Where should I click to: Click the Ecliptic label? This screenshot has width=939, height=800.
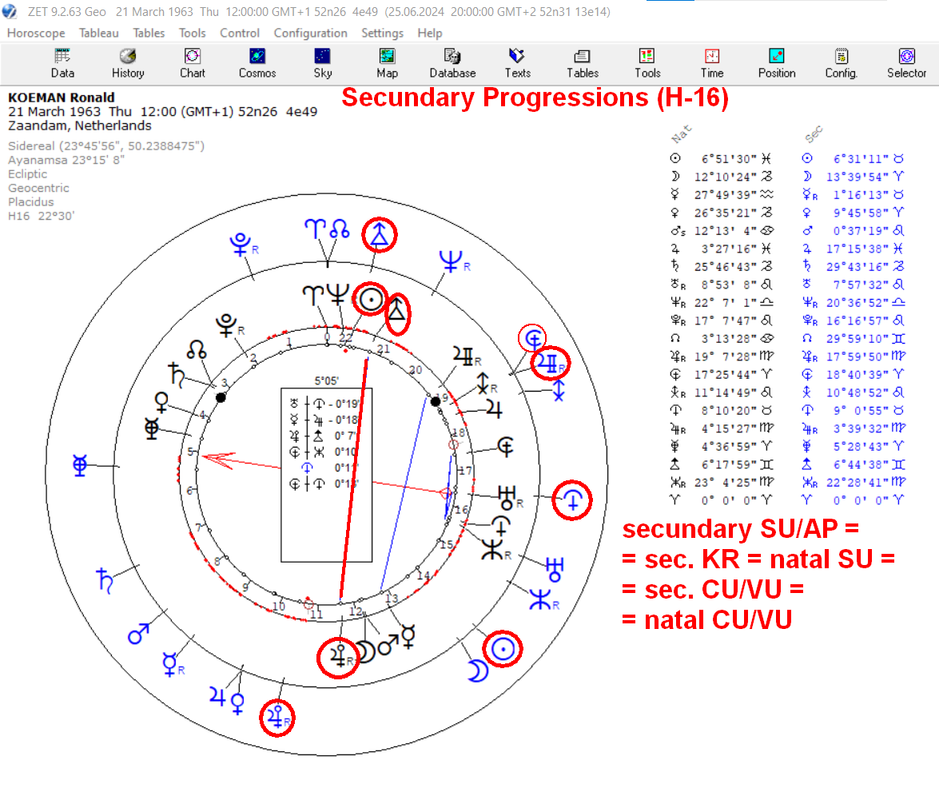tap(28, 174)
